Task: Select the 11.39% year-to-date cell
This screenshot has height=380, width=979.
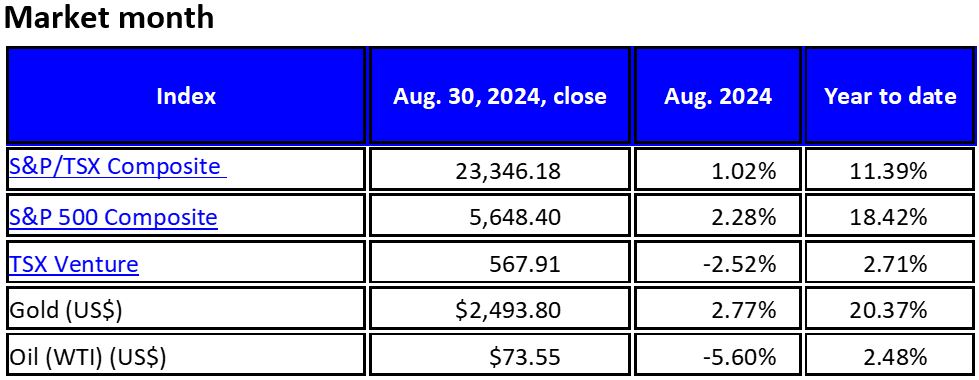Action: coord(890,169)
